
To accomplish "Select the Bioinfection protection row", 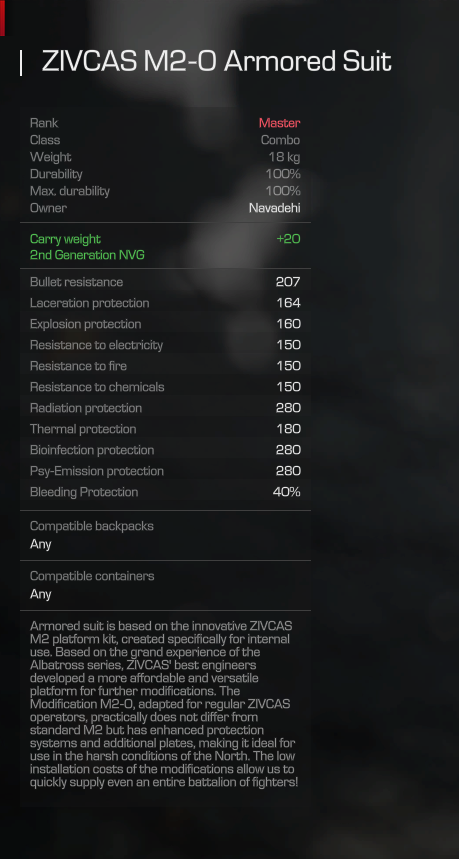I will [165, 450].
